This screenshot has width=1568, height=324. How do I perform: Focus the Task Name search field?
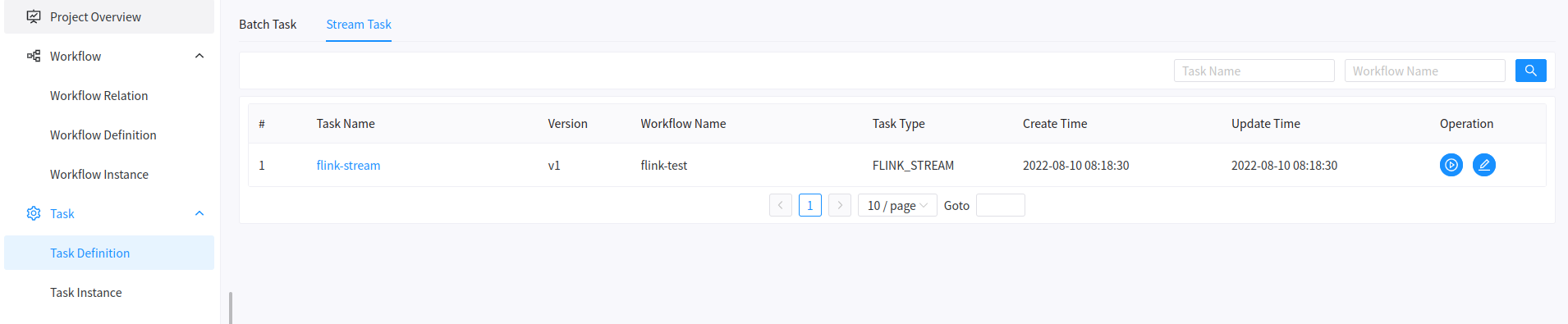tap(1254, 71)
